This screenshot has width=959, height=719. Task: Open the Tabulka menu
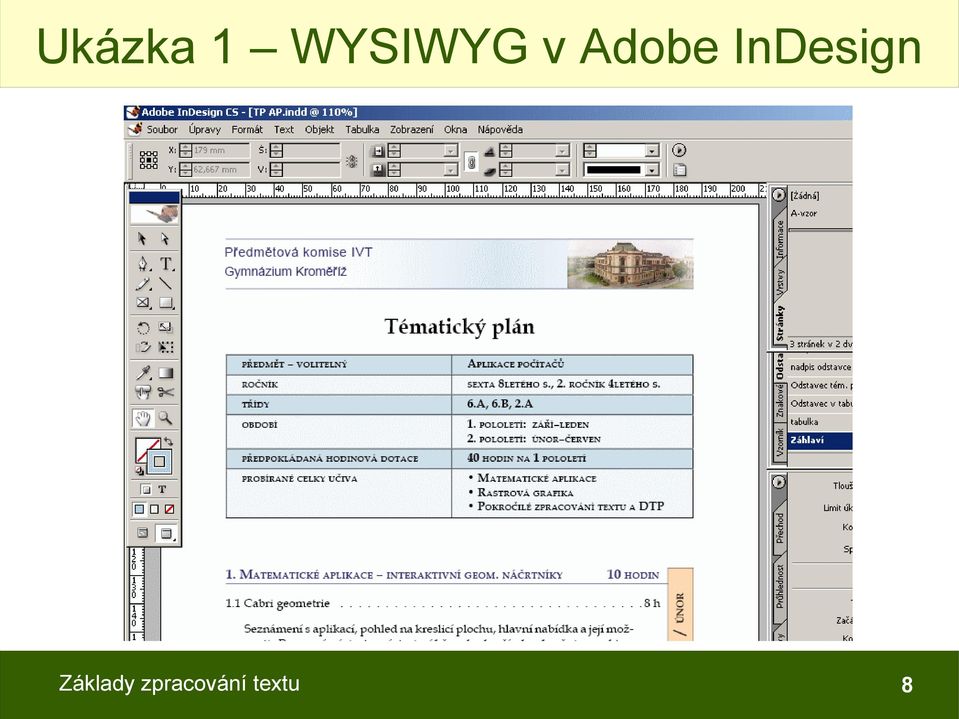pyautogui.click(x=362, y=130)
